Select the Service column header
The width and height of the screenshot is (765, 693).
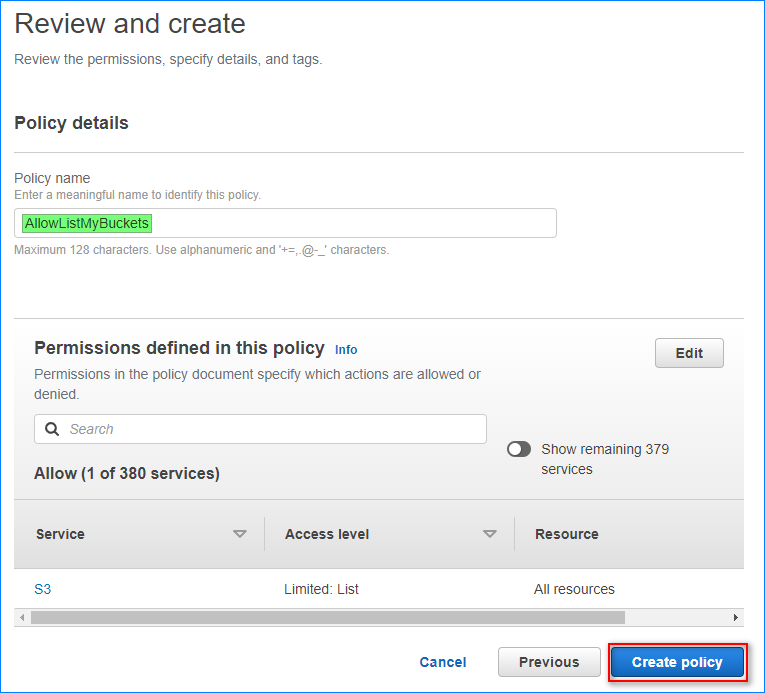(x=60, y=534)
